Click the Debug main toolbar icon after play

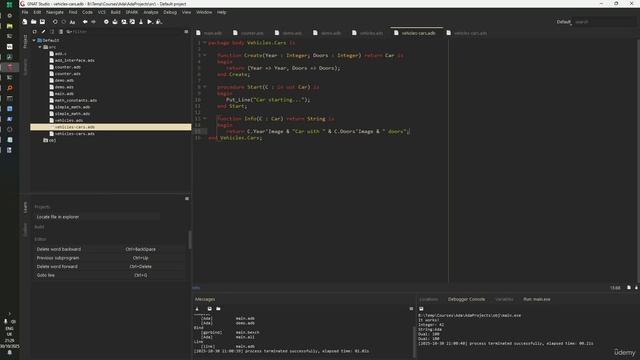click(x=159, y=22)
